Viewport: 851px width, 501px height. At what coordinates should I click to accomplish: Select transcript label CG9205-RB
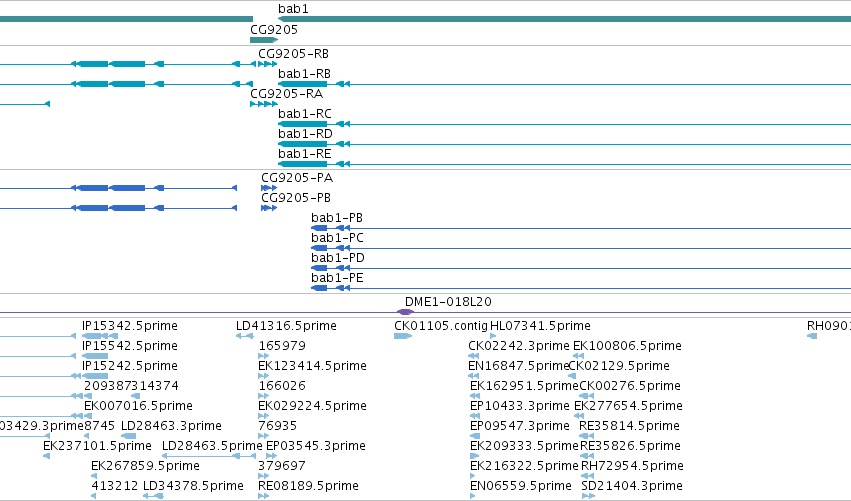click(x=294, y=54)
